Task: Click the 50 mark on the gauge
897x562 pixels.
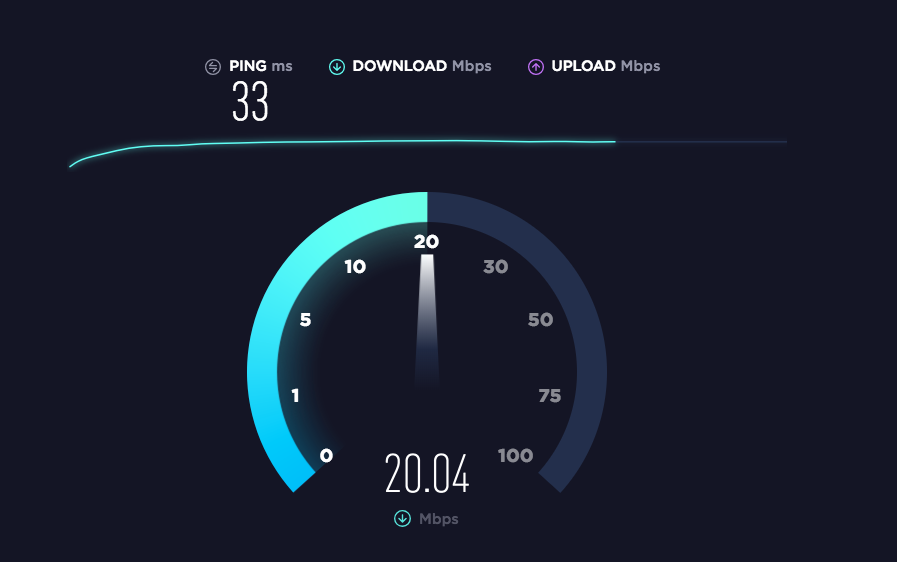Action: point(540,319)
